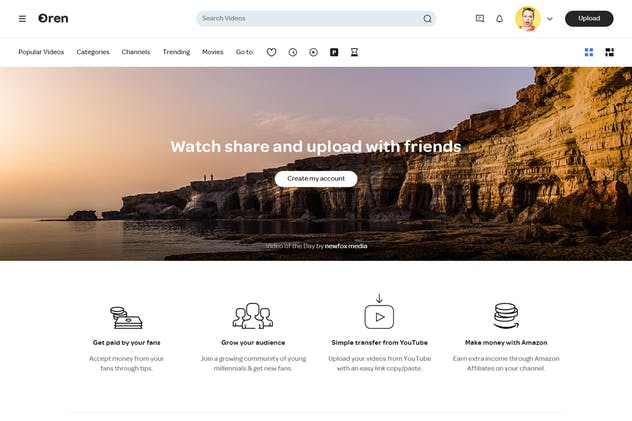Click the 'Go to:' label
Viewport: 632px width, 421px height.
(245, 52)
